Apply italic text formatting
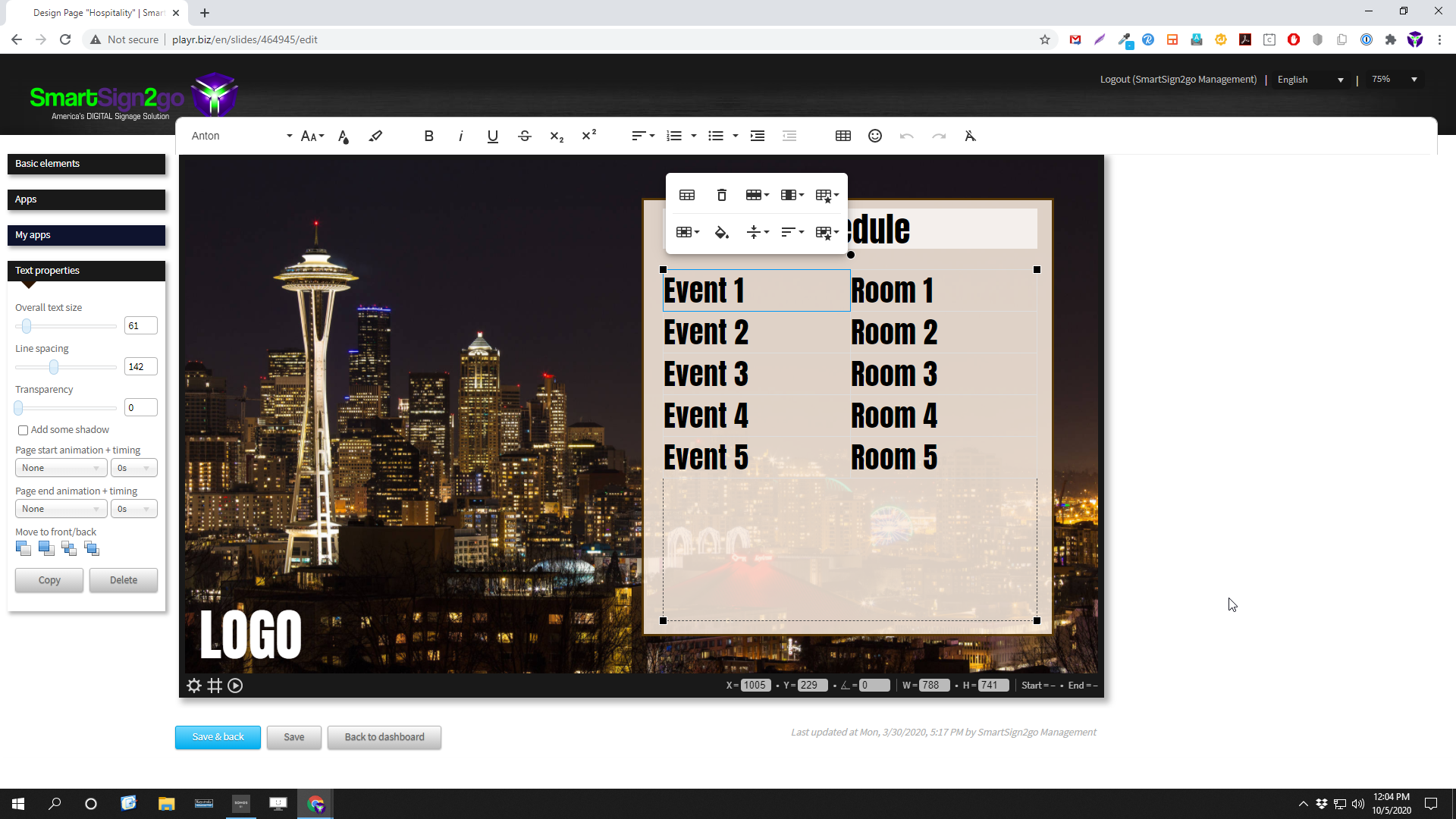 (460, 136)
